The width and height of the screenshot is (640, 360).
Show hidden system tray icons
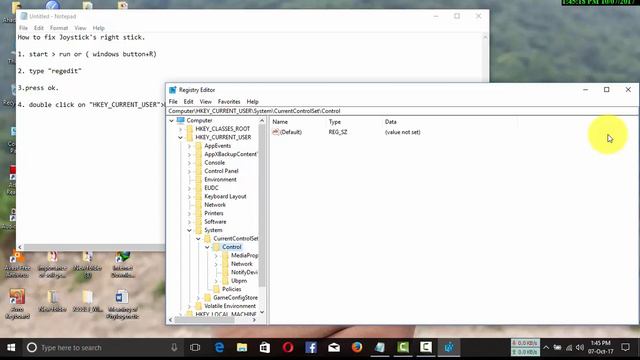pyautogui.click(x=546, y=348)
